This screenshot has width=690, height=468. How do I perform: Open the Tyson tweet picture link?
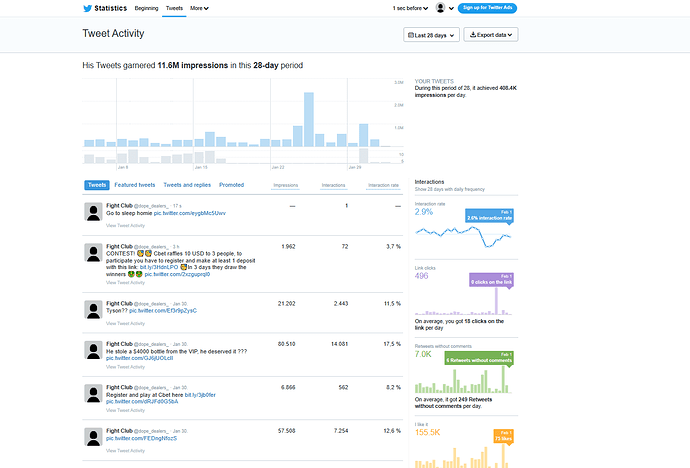tap(163, 311)
